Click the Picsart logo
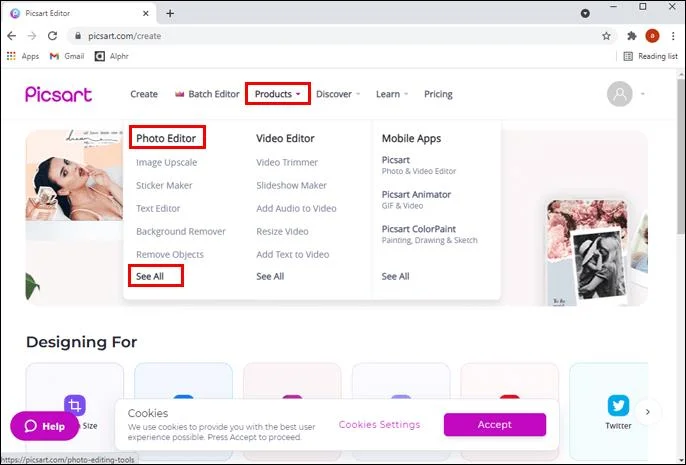Screen dimensions: 686x465 (x=59, y=94)
